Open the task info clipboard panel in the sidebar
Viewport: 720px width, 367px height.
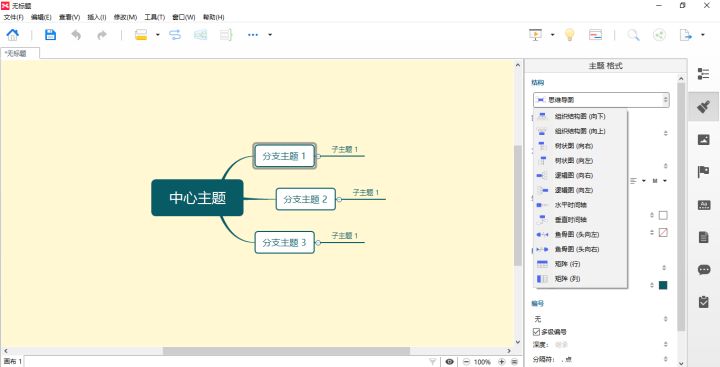[x=703, y=302]
